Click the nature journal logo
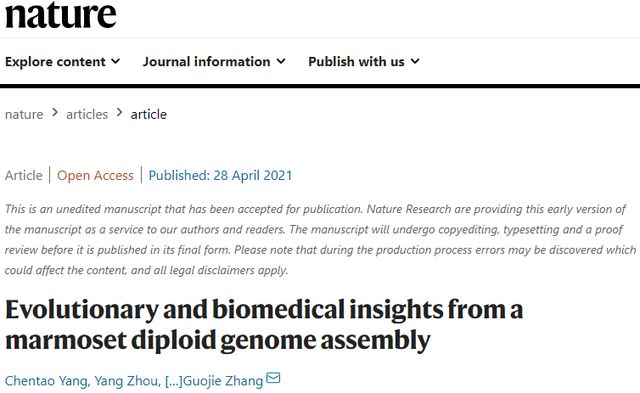Screen dimensions: 640x393 point(61,14)
